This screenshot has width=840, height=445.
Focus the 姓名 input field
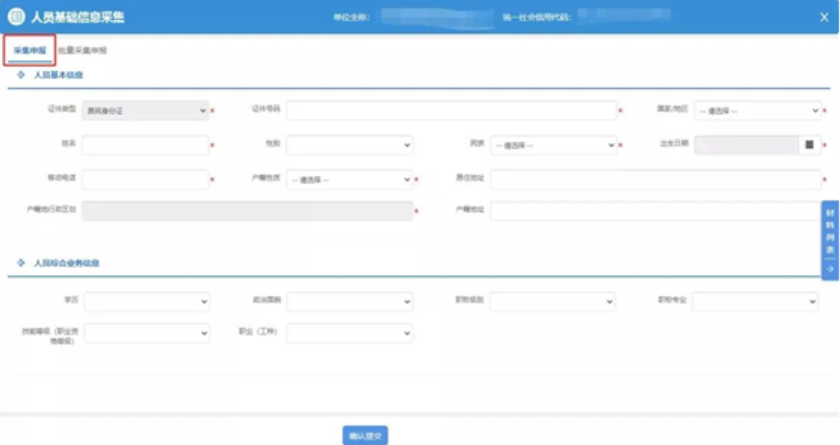145,145
